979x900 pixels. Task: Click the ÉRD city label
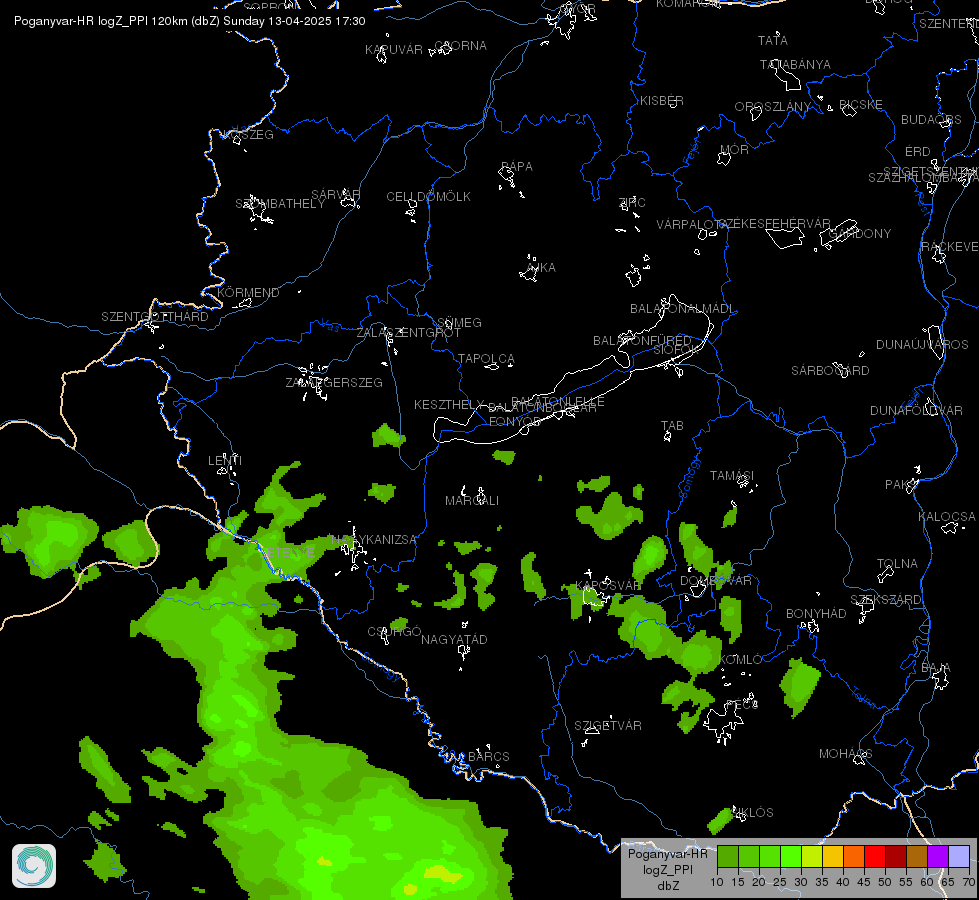918,152
